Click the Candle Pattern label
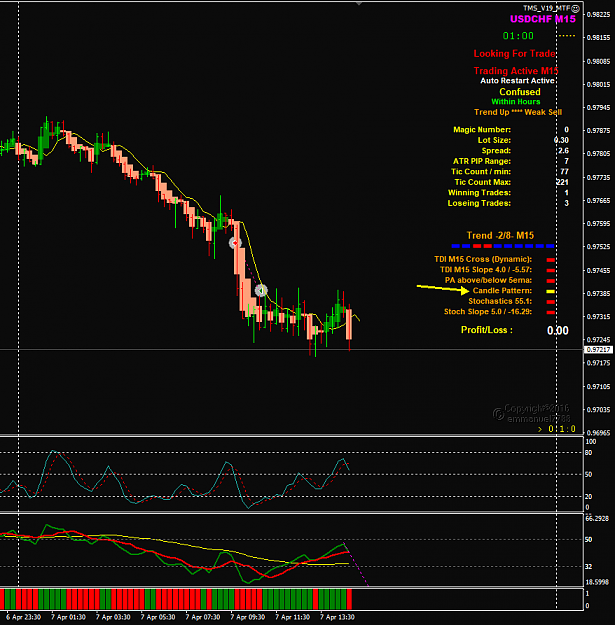 pos(502,291)
